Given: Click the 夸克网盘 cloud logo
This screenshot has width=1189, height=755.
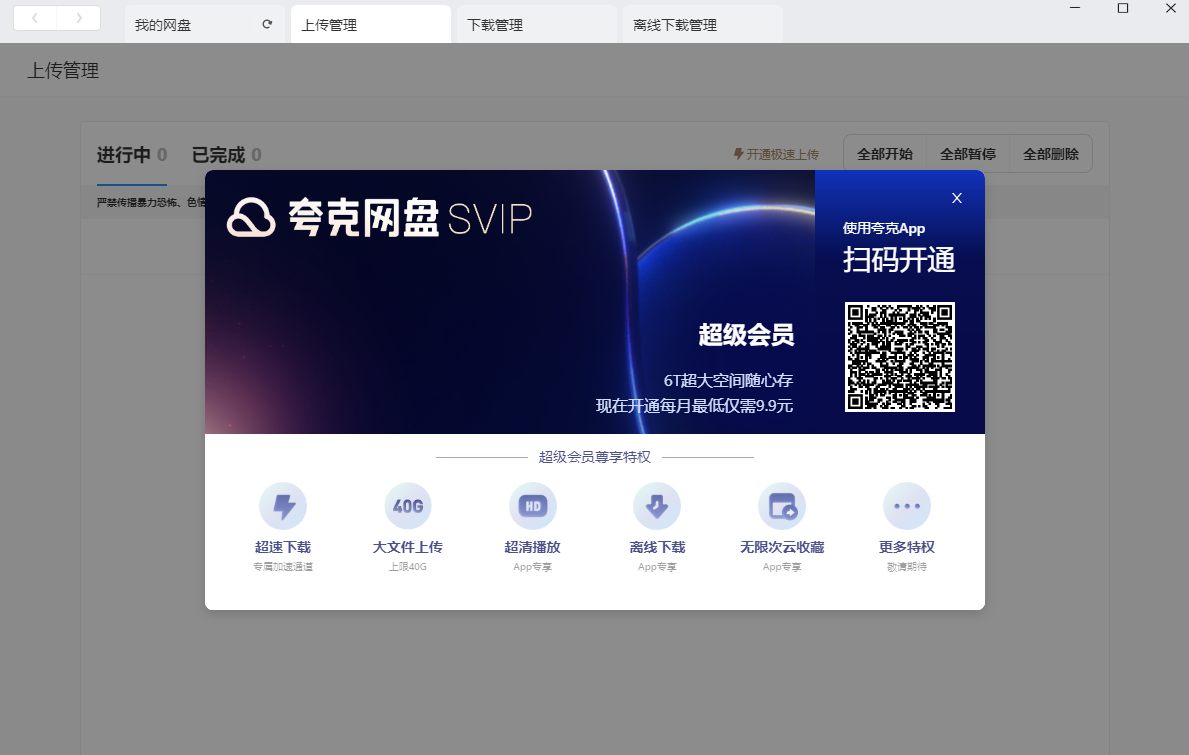Looking at the screenshot, I should pos(251,218).
